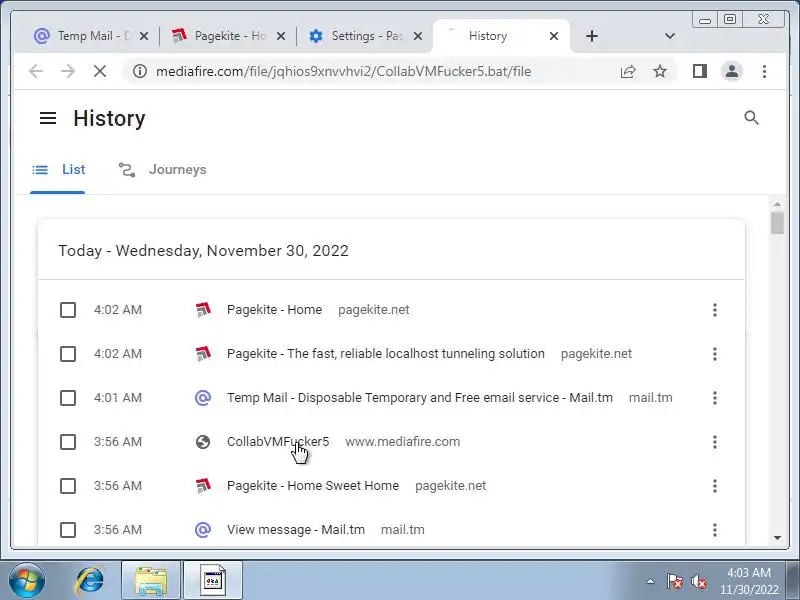
Task: Open the Temp Mail Disposable Temporary link
Action: (420, 397)
